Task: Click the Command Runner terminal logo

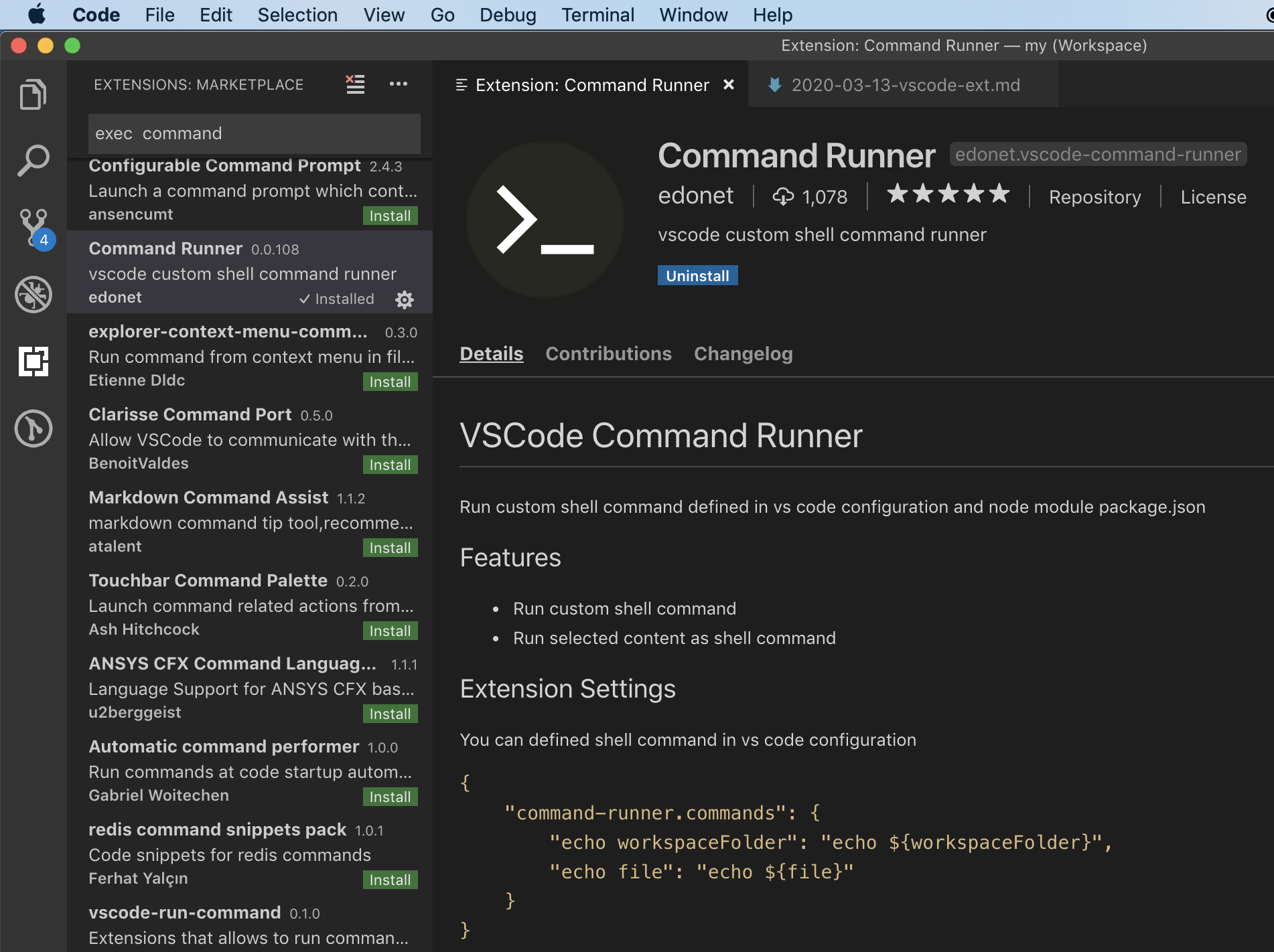Action: point(545,220)
